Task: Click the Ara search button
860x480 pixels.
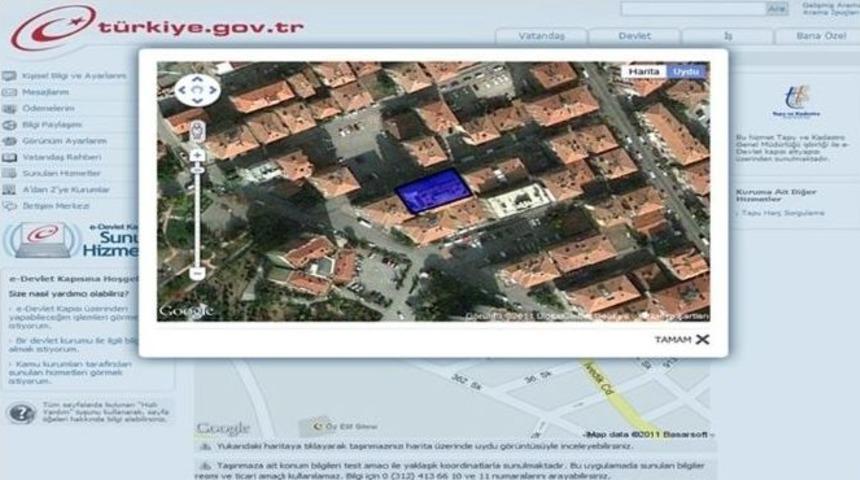Action: 777,9
